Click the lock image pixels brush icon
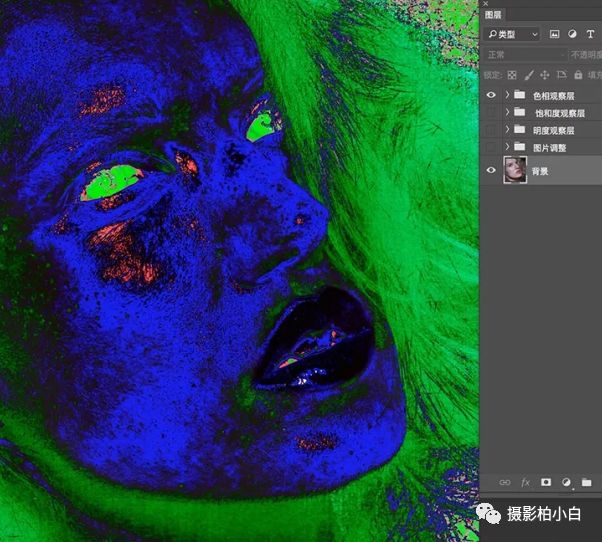This screenshot has width=602, height=542. (529, 75)
